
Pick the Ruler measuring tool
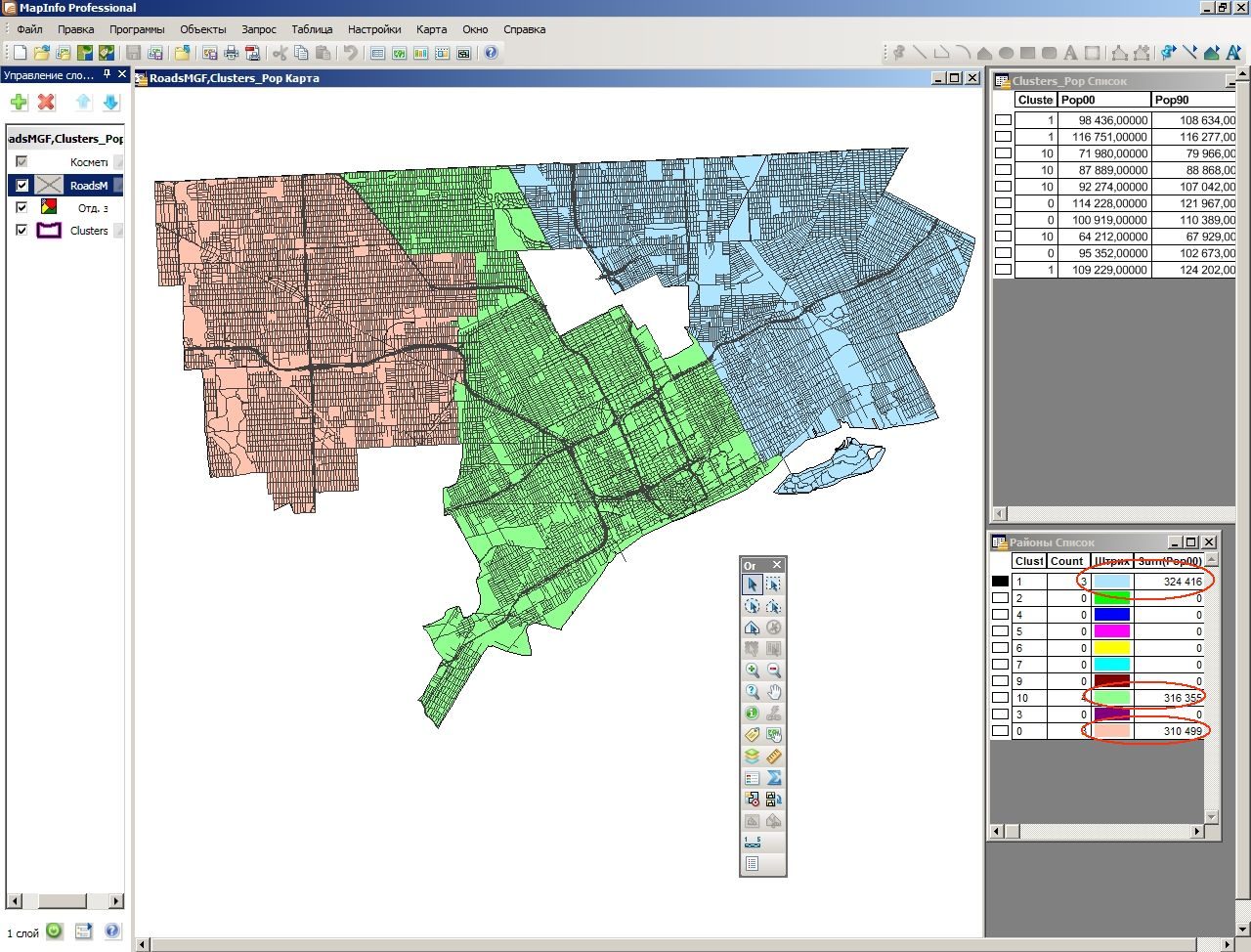[x=774, y=757]
